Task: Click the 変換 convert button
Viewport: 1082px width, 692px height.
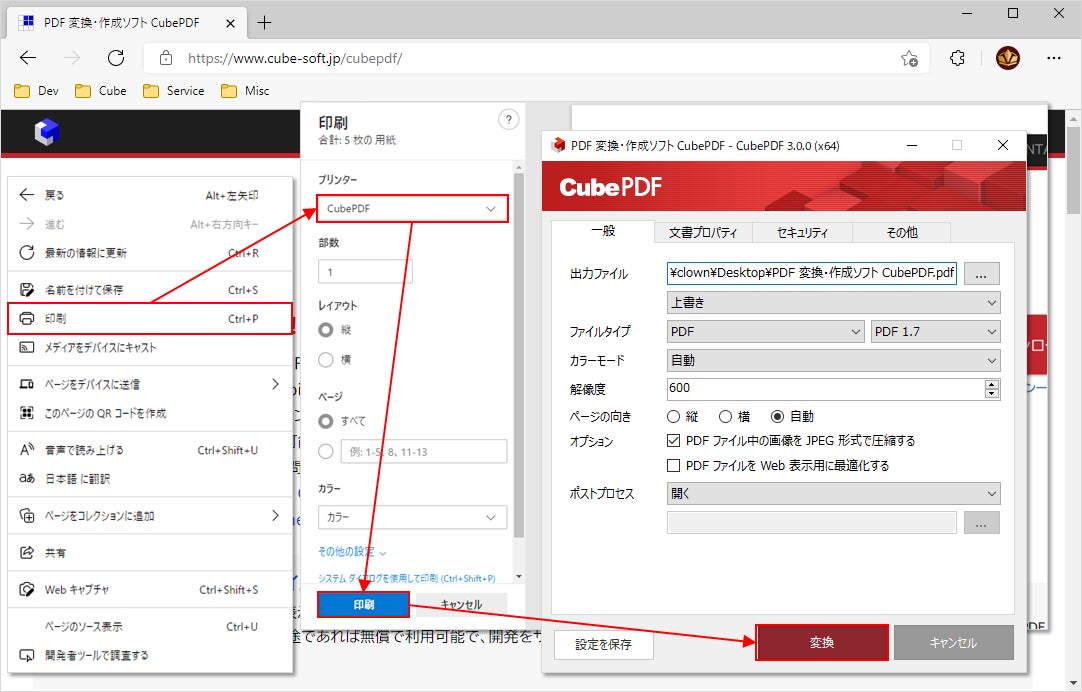Action: [x=822, y=642]
